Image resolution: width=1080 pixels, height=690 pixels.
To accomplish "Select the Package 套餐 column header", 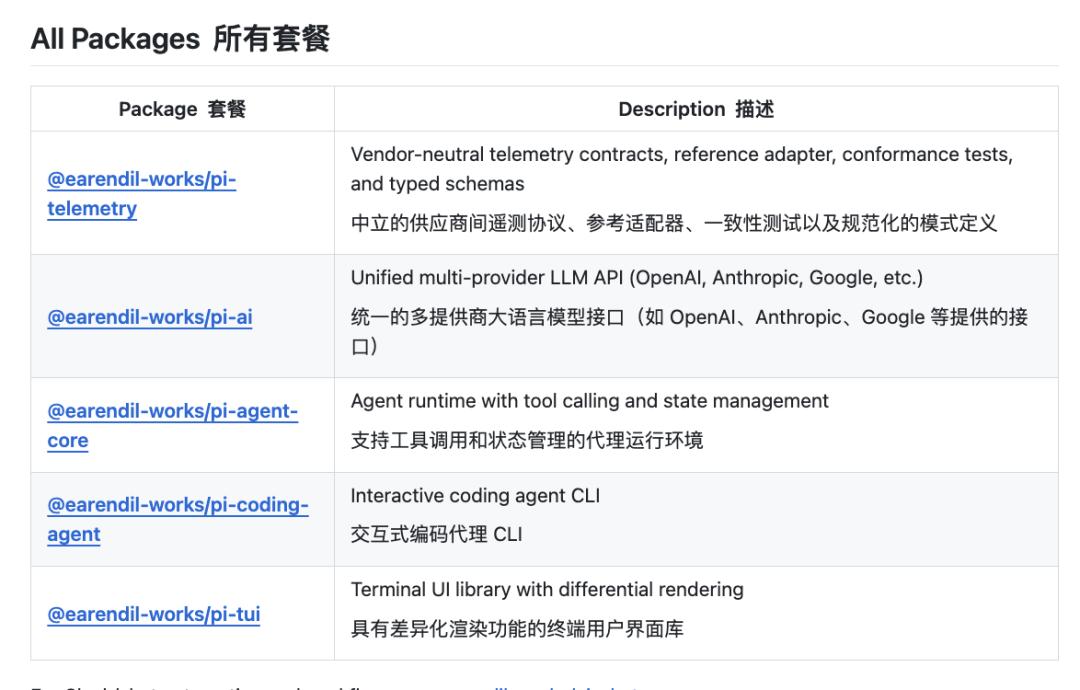I will pos(183,109).
